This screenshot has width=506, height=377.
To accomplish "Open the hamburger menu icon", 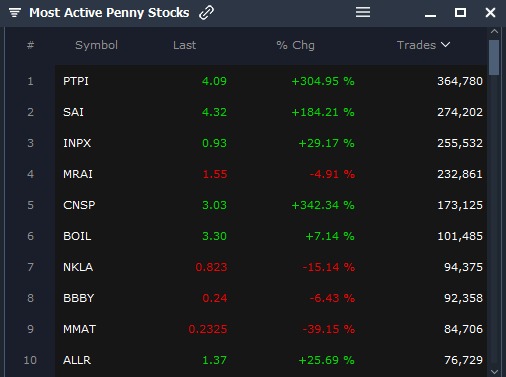I will [363, 12].
